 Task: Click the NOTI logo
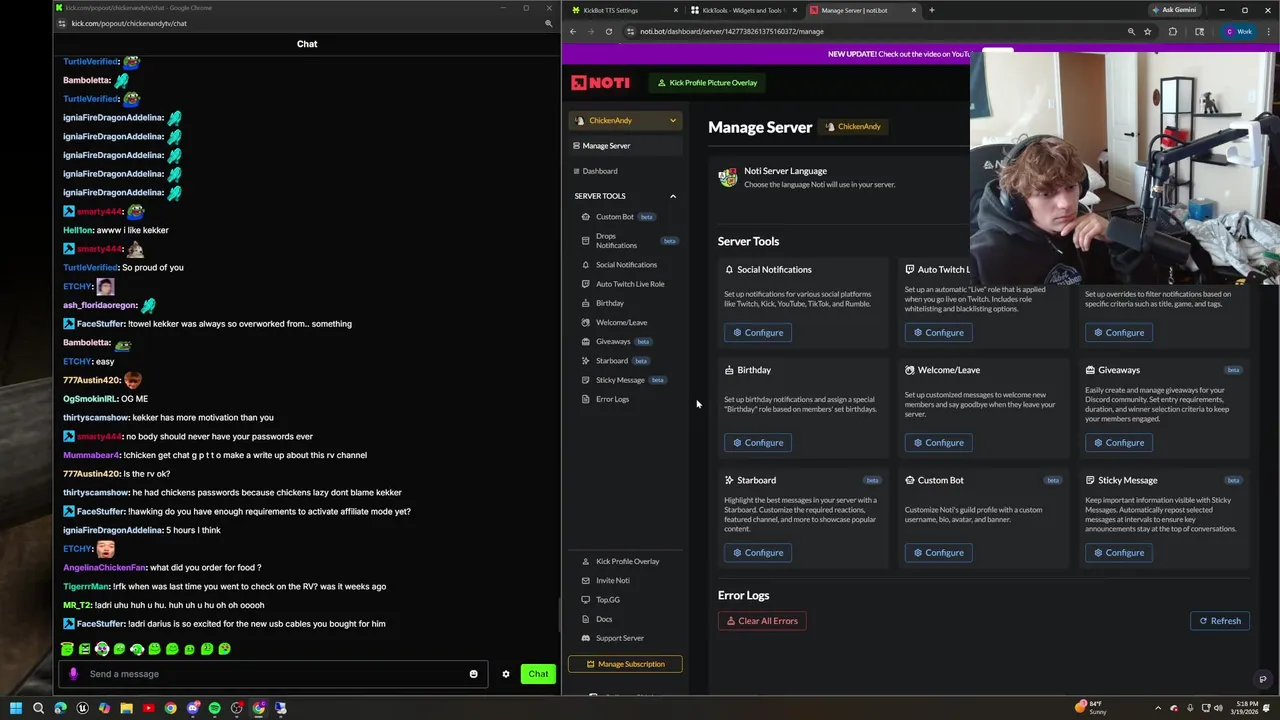600,83
